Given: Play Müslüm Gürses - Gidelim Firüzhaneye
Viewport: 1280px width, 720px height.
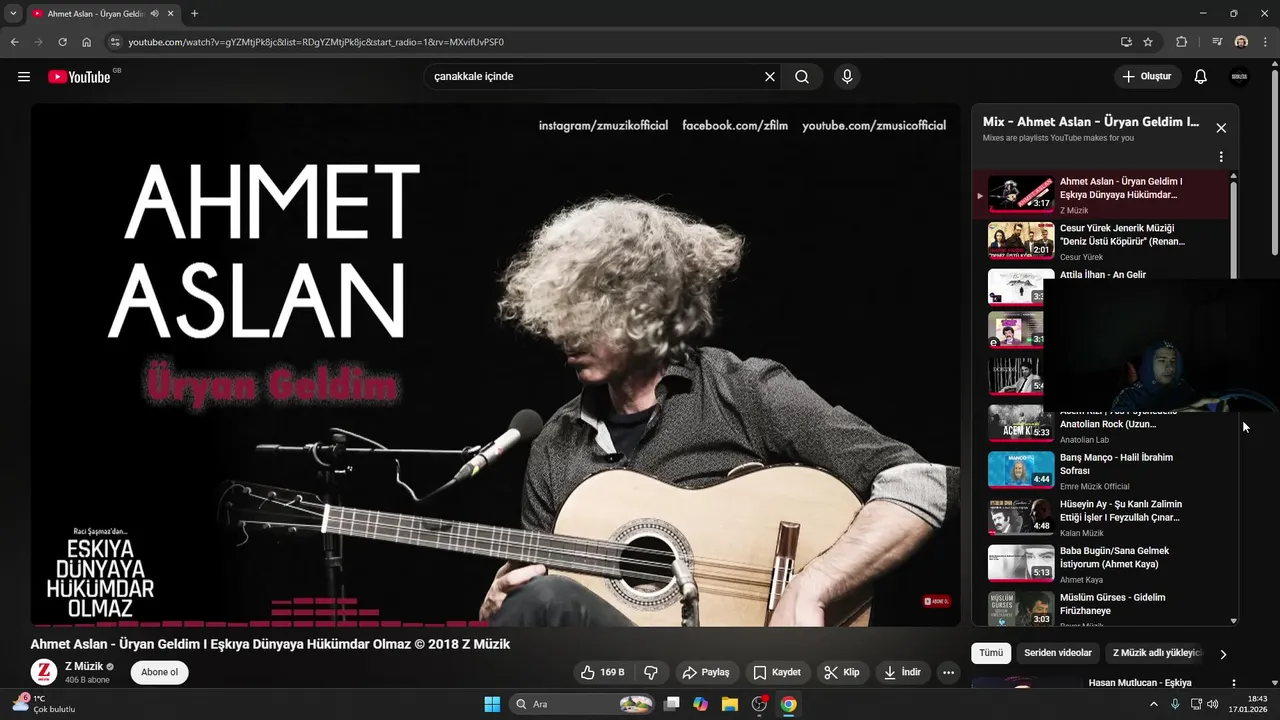Looking at the screenshot, I should coord(1100,609).
